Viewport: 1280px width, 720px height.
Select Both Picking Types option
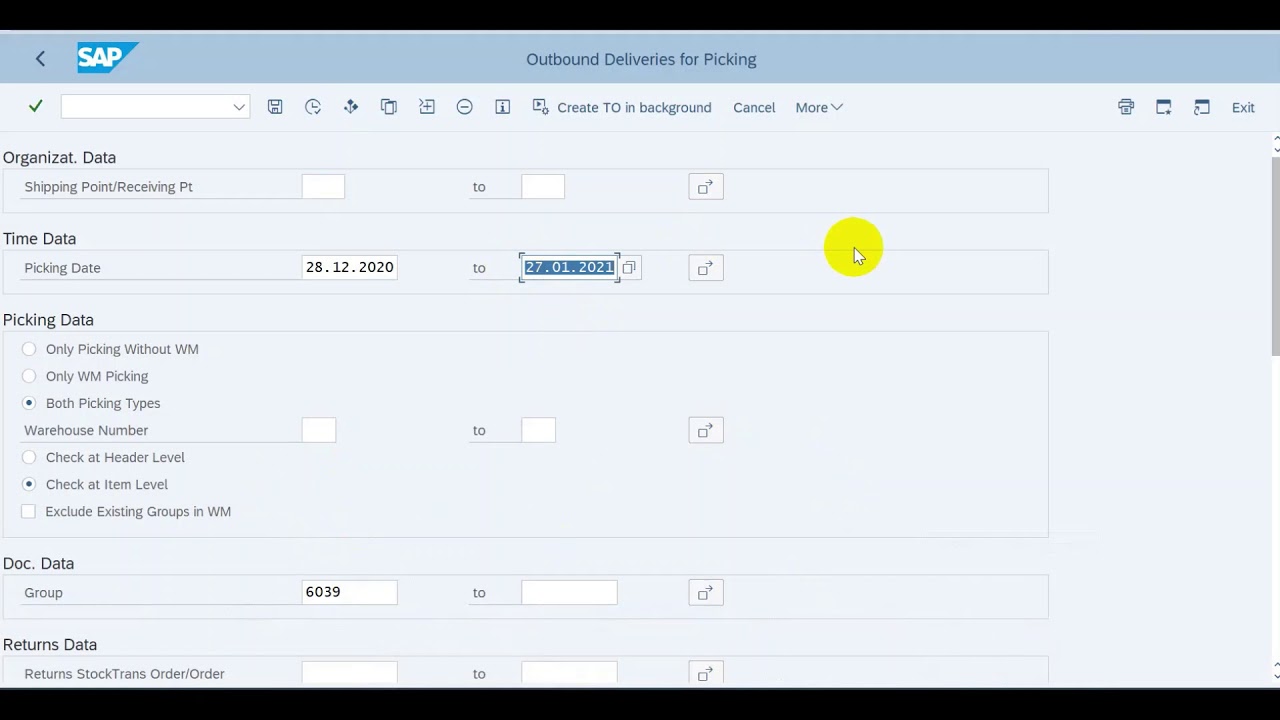pyautogui.click(x=29, y=403)
